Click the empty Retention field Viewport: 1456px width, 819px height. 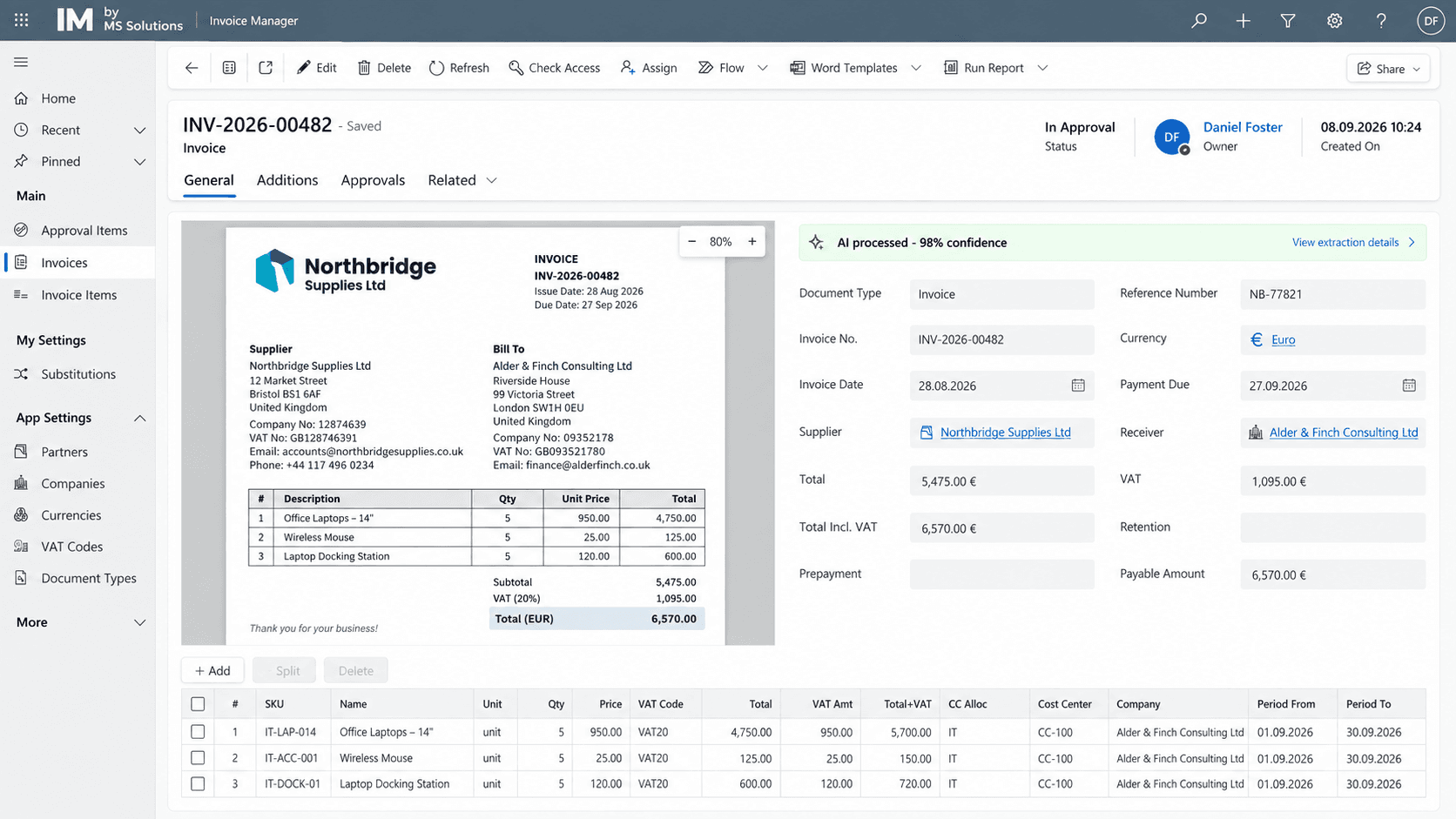pyautogui.click(x=1332, y=527)
